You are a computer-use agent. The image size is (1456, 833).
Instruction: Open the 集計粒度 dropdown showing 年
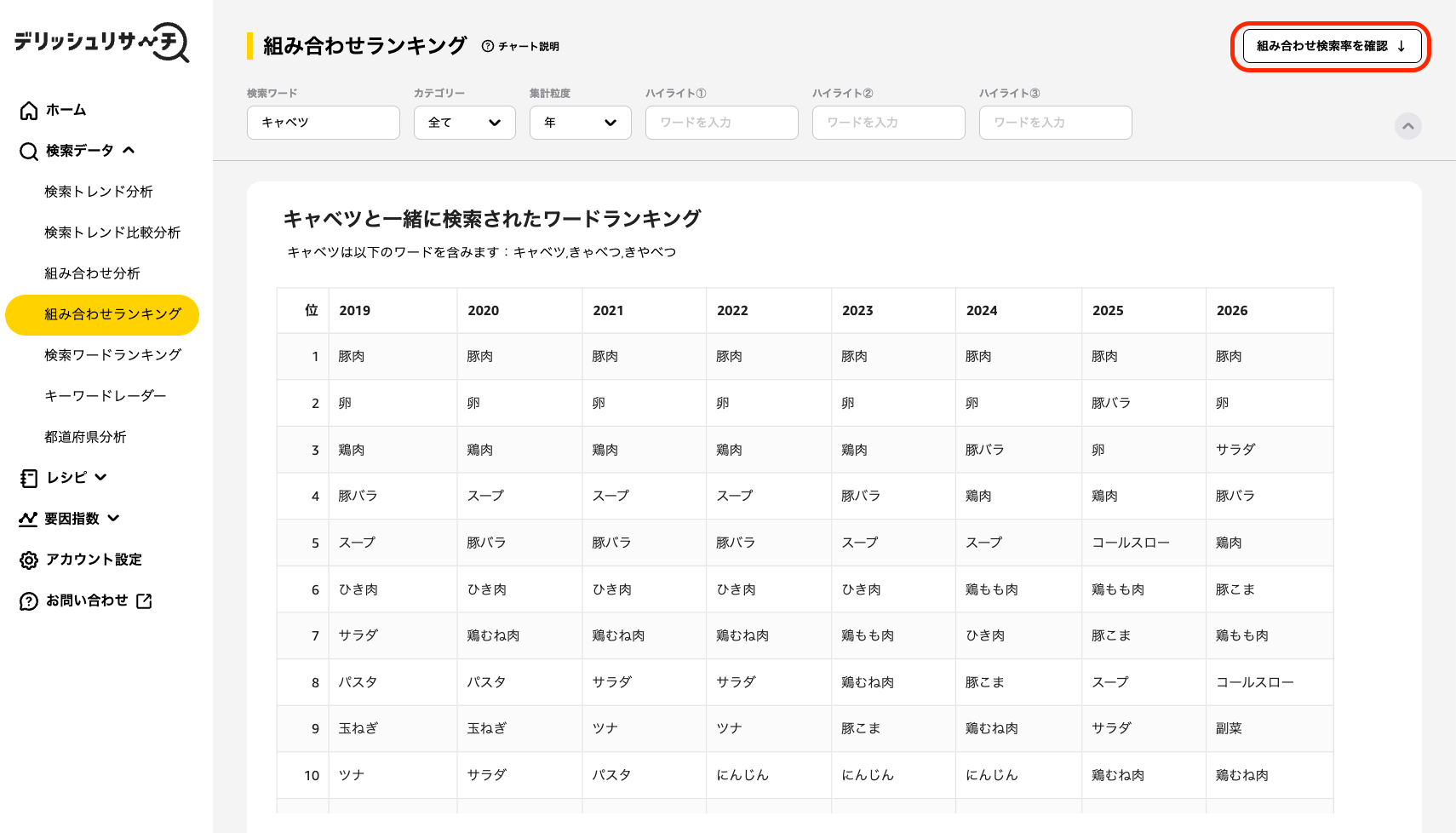pos(581,123)
